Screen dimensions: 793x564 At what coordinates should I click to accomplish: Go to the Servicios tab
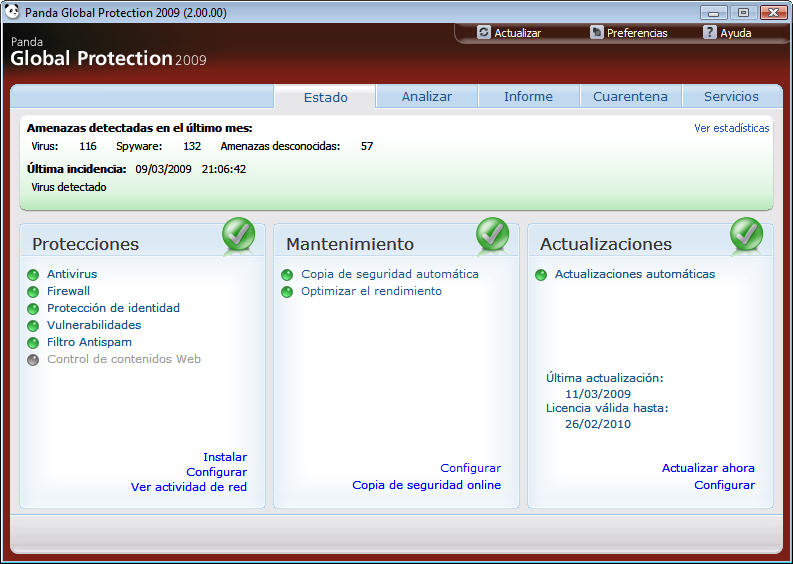pos(731,96)
